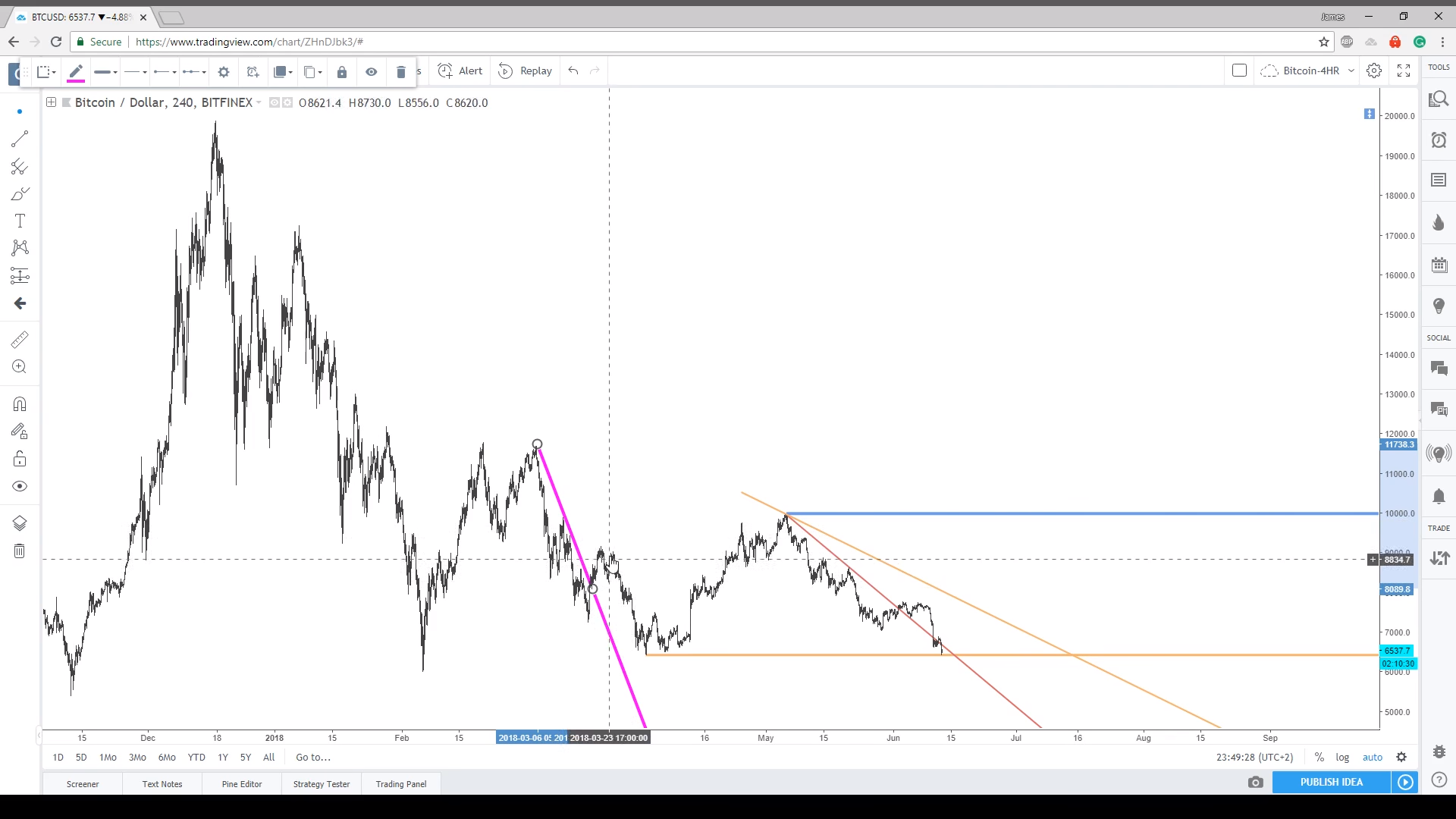The width and height of the screenshot is (1456, 819).
Task: Pick the ruler measure tool
Action: (20, 339)
